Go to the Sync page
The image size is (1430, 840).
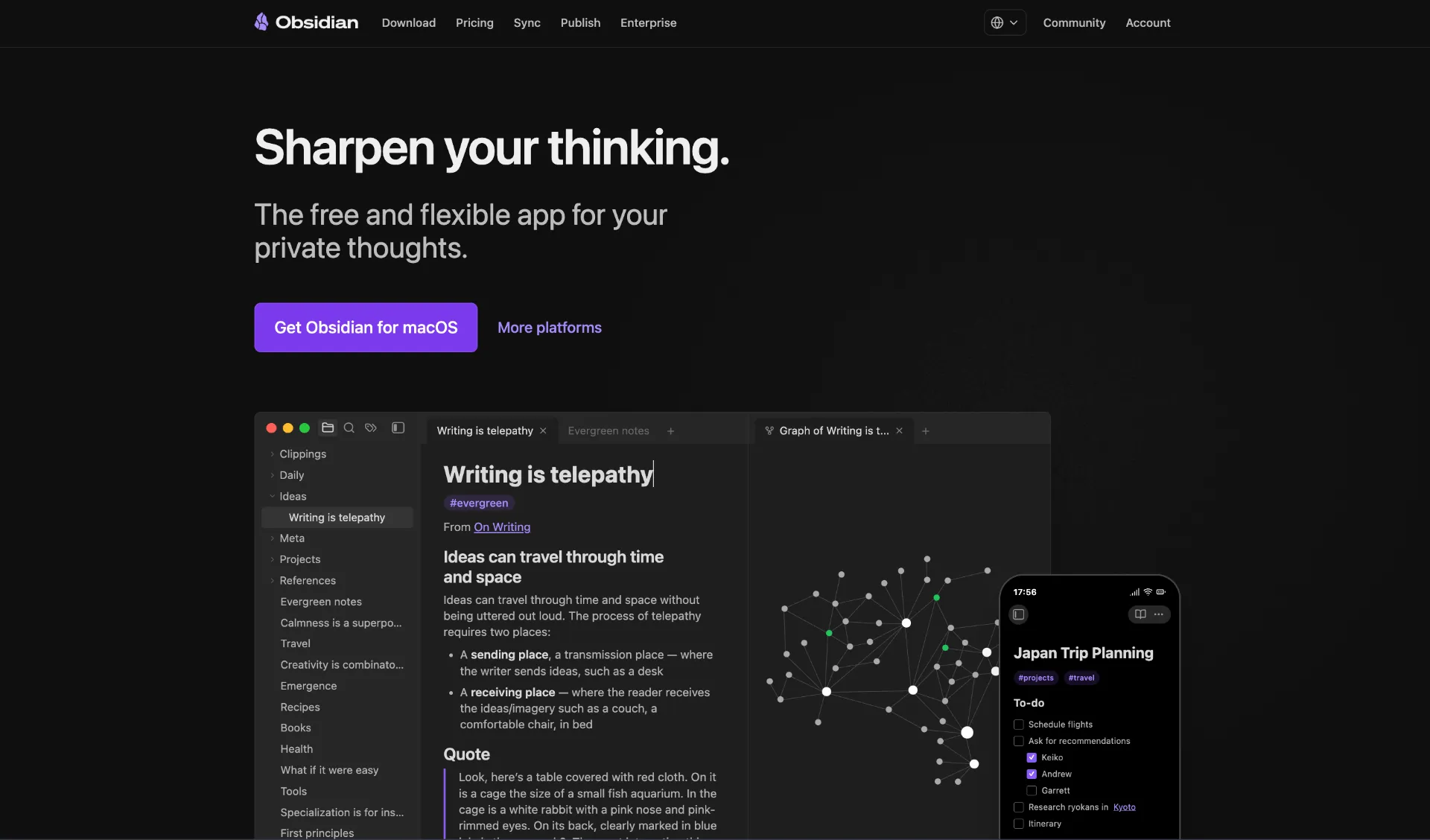tap(527, 22)
